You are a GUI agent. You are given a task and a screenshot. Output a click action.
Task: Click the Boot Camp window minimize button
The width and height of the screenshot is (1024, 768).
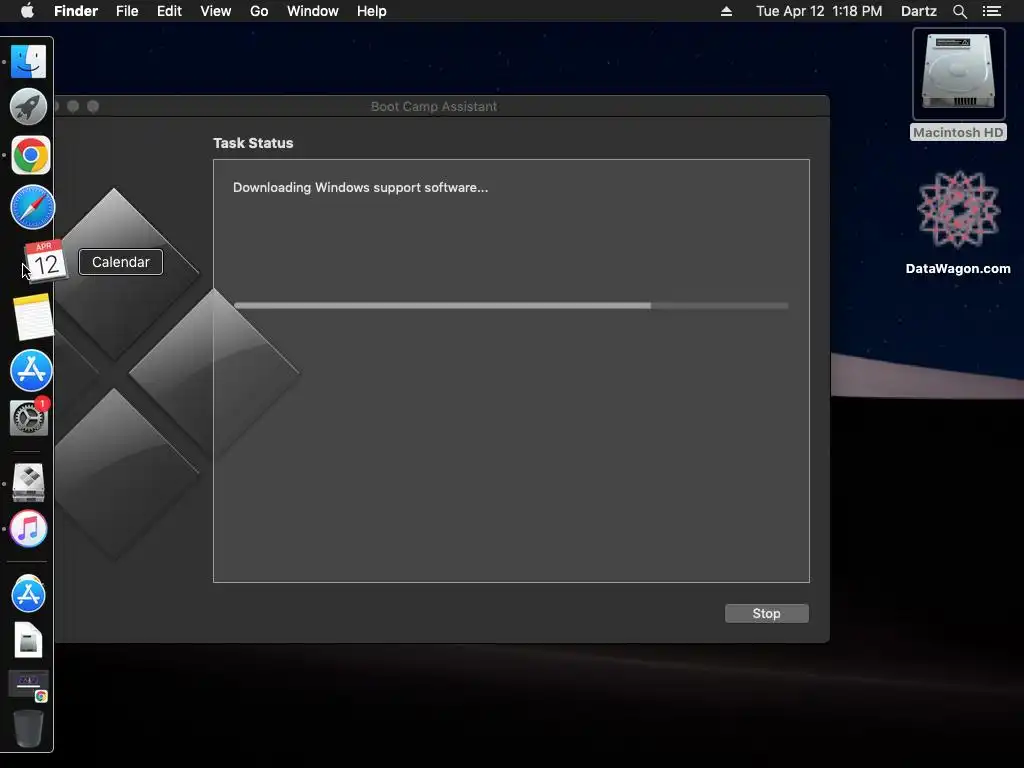[73, 106]
